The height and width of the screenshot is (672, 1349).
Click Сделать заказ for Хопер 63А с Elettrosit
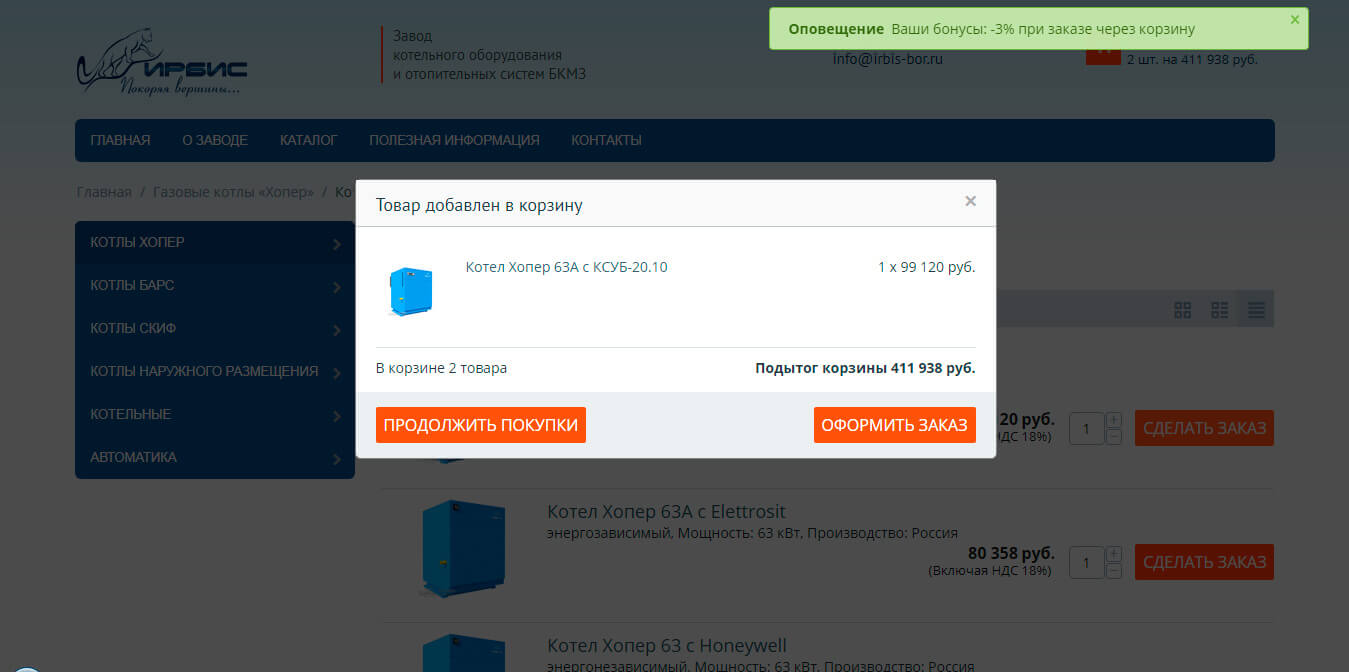click(1204, 562)
